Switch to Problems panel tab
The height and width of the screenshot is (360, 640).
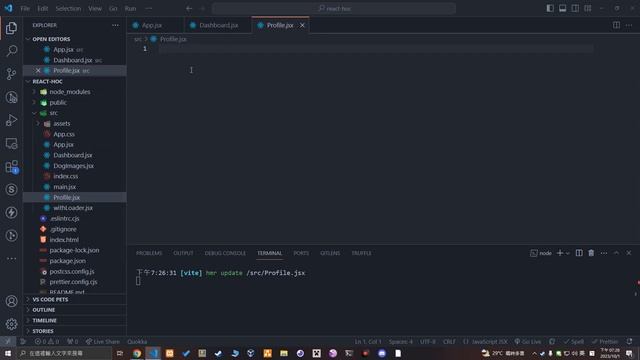pyautogui.click(x=149, y=253)
